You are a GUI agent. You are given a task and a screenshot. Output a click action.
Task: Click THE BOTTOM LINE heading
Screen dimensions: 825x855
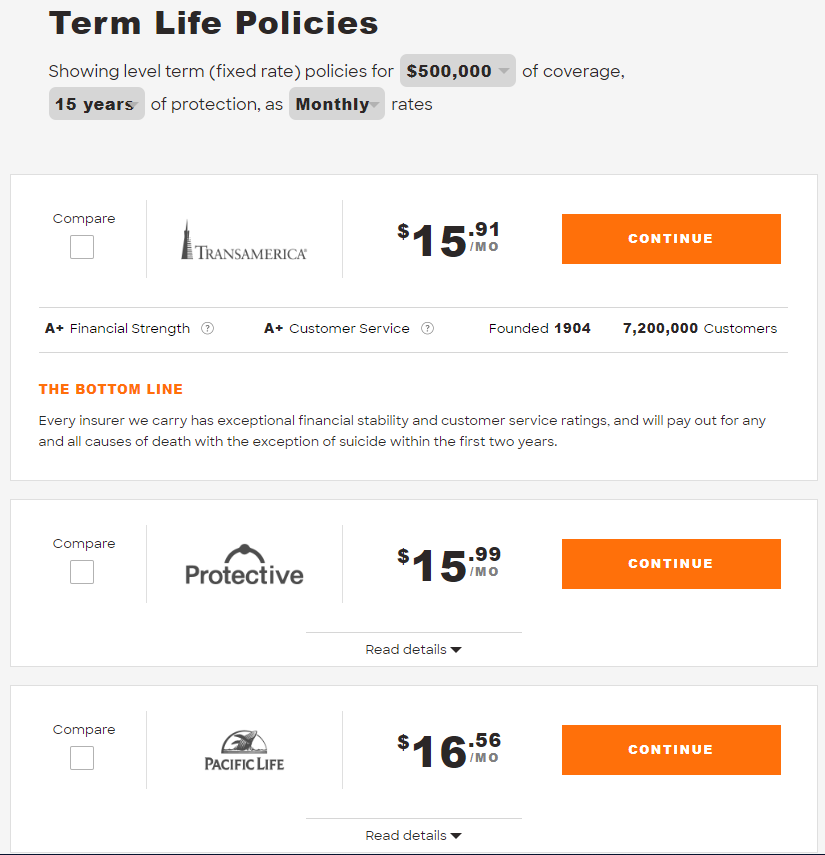coord(111,389)
